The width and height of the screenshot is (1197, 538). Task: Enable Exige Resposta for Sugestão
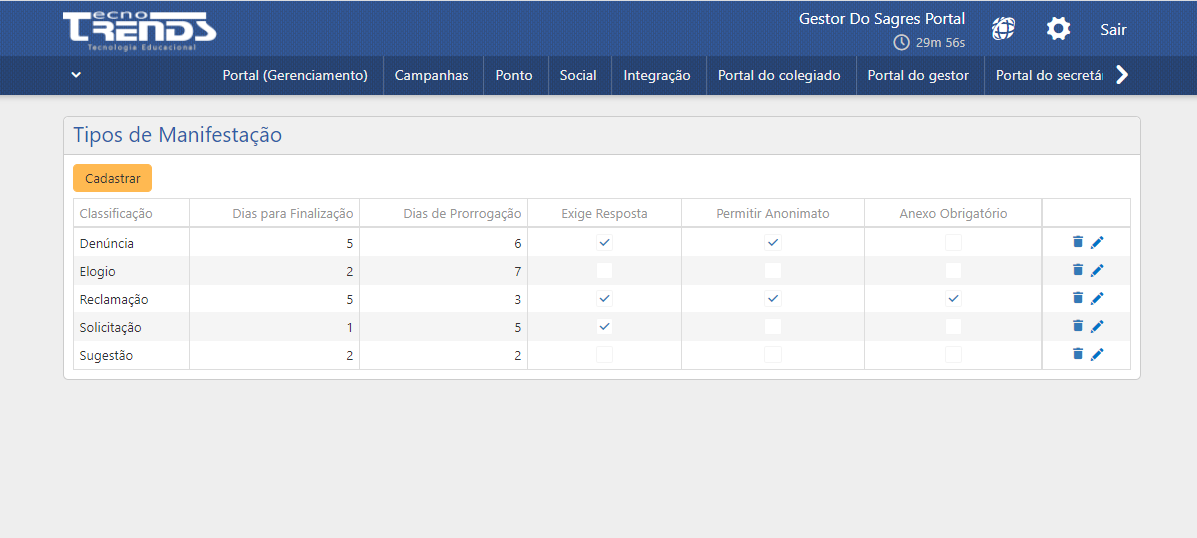pos(604,354)
